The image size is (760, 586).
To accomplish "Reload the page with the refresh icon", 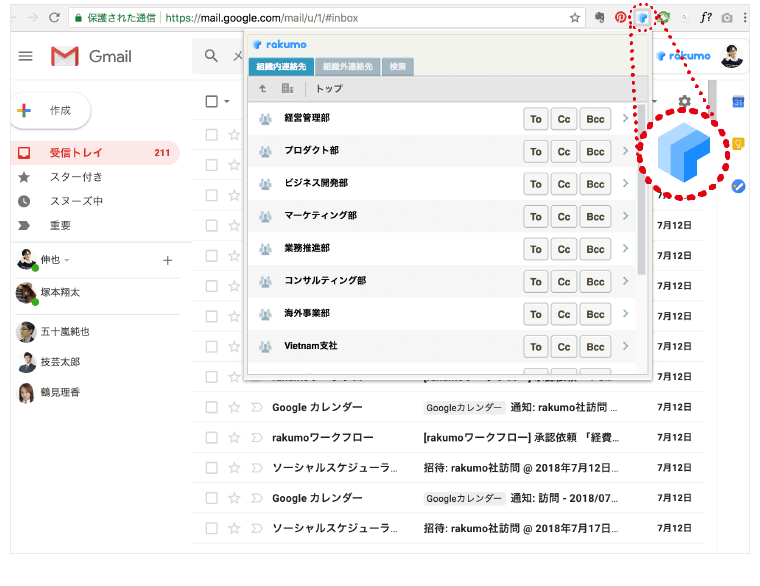I will pyautogui.click(x=54, y=18).
